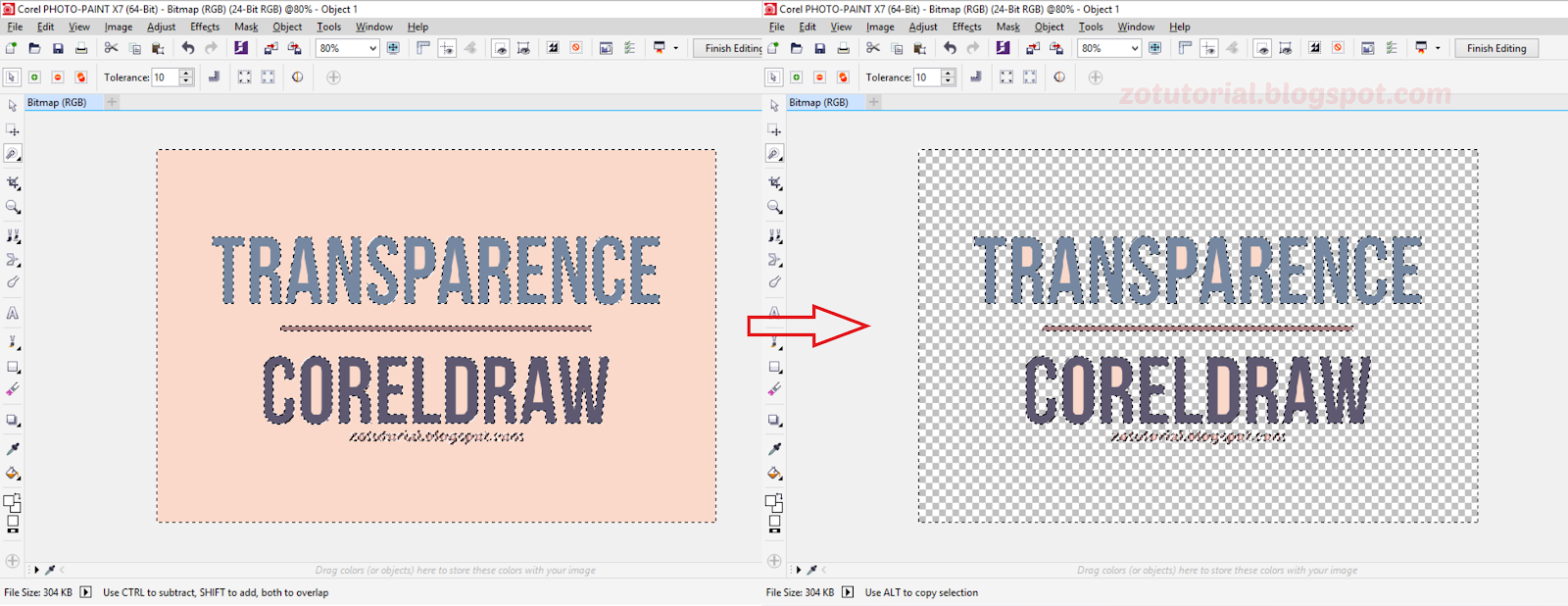Select Fill bucket tool in left window toolbox
1568x606 pixels.
13,473
